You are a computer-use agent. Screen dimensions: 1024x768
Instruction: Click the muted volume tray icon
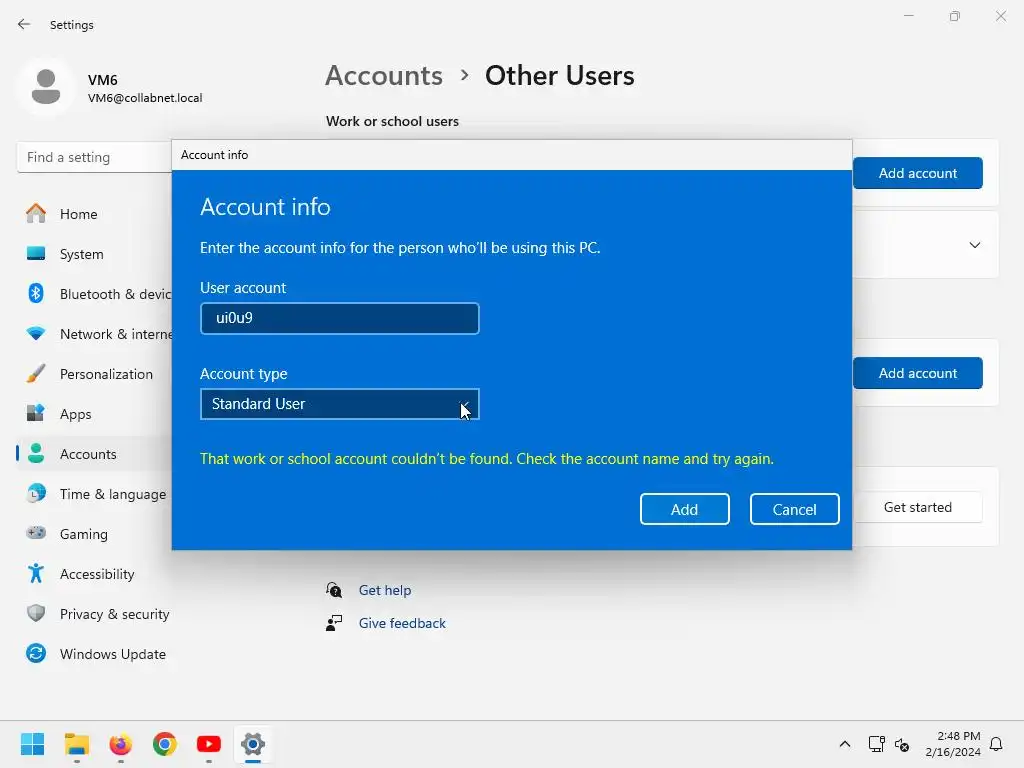coord(903,744)
